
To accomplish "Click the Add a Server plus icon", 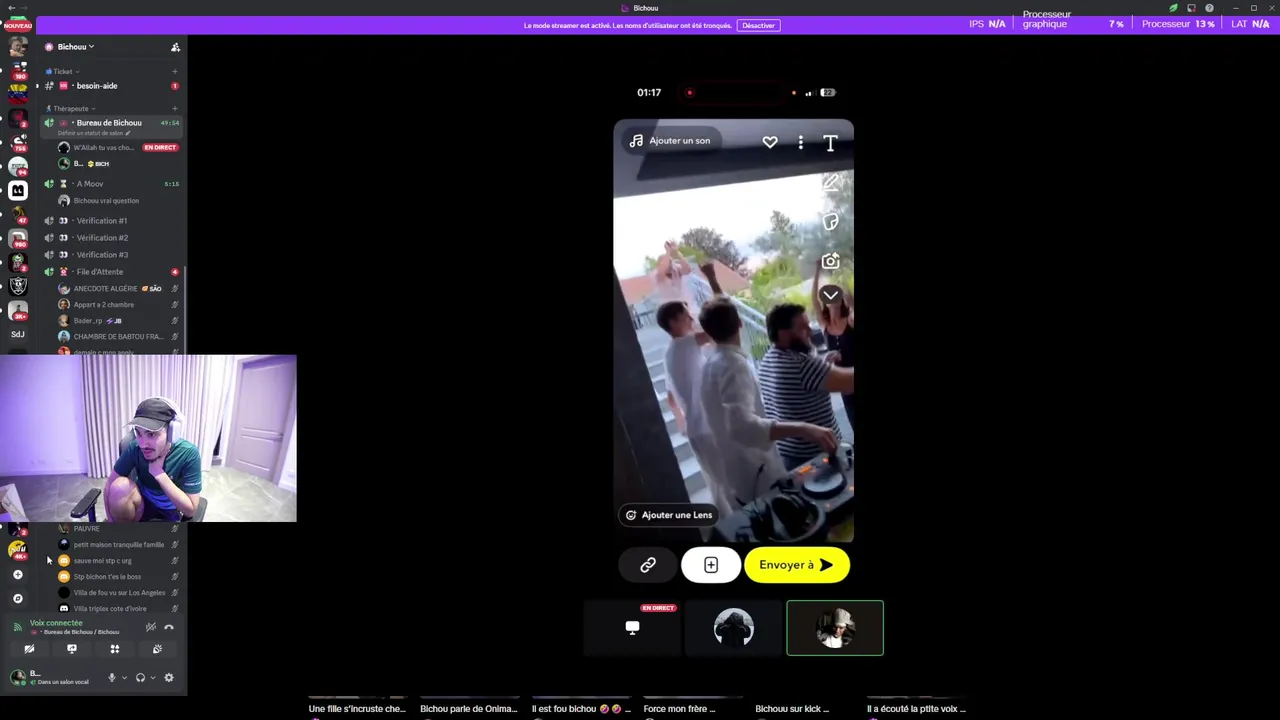I will pos(17,575).
